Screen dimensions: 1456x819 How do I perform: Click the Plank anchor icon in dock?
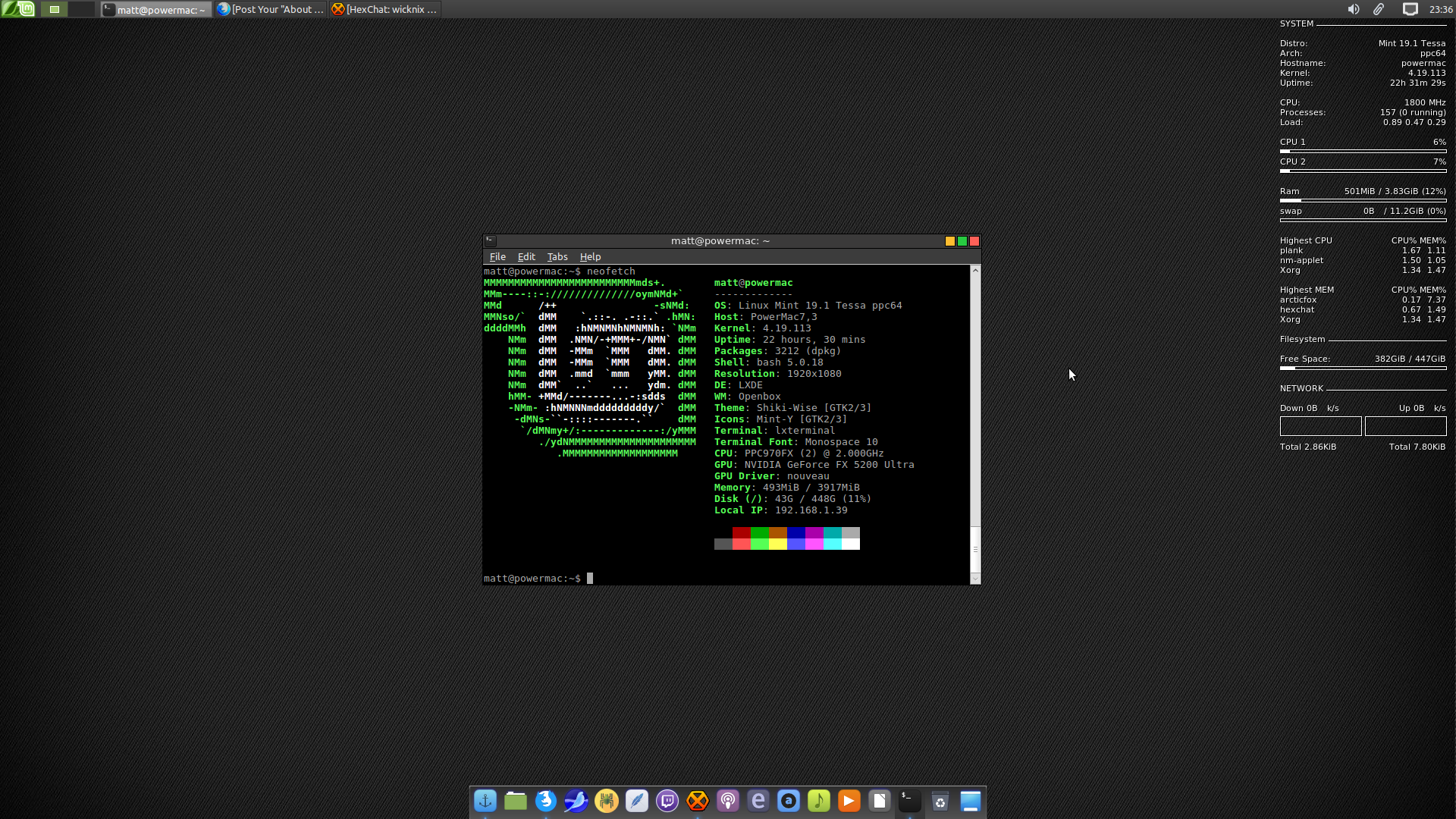[x=485, y=801]
